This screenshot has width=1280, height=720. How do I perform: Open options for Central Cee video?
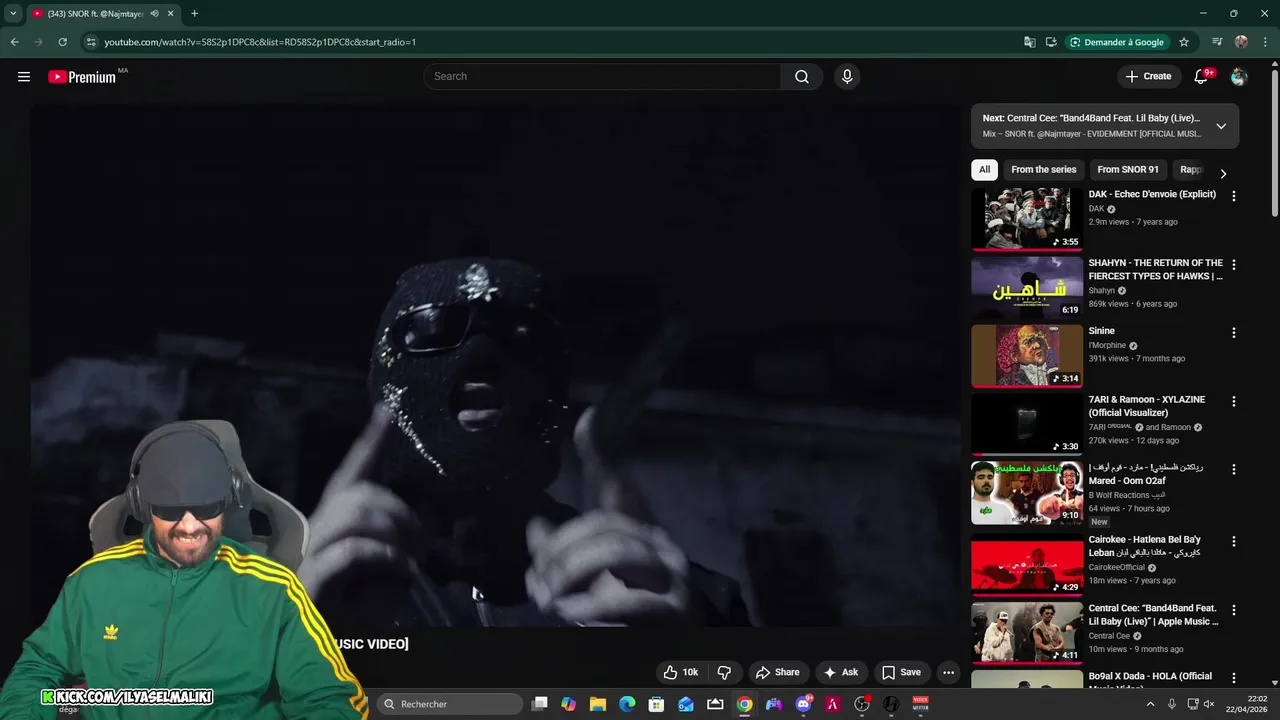1234,609
